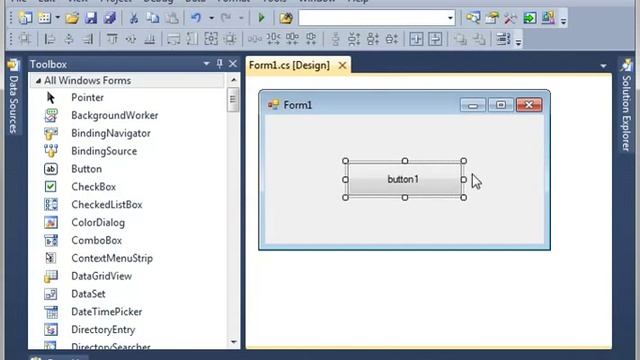Open the Add New Item dropdown arrow
Viewport: 640px width, 360px height.
(x=58, y=18)
